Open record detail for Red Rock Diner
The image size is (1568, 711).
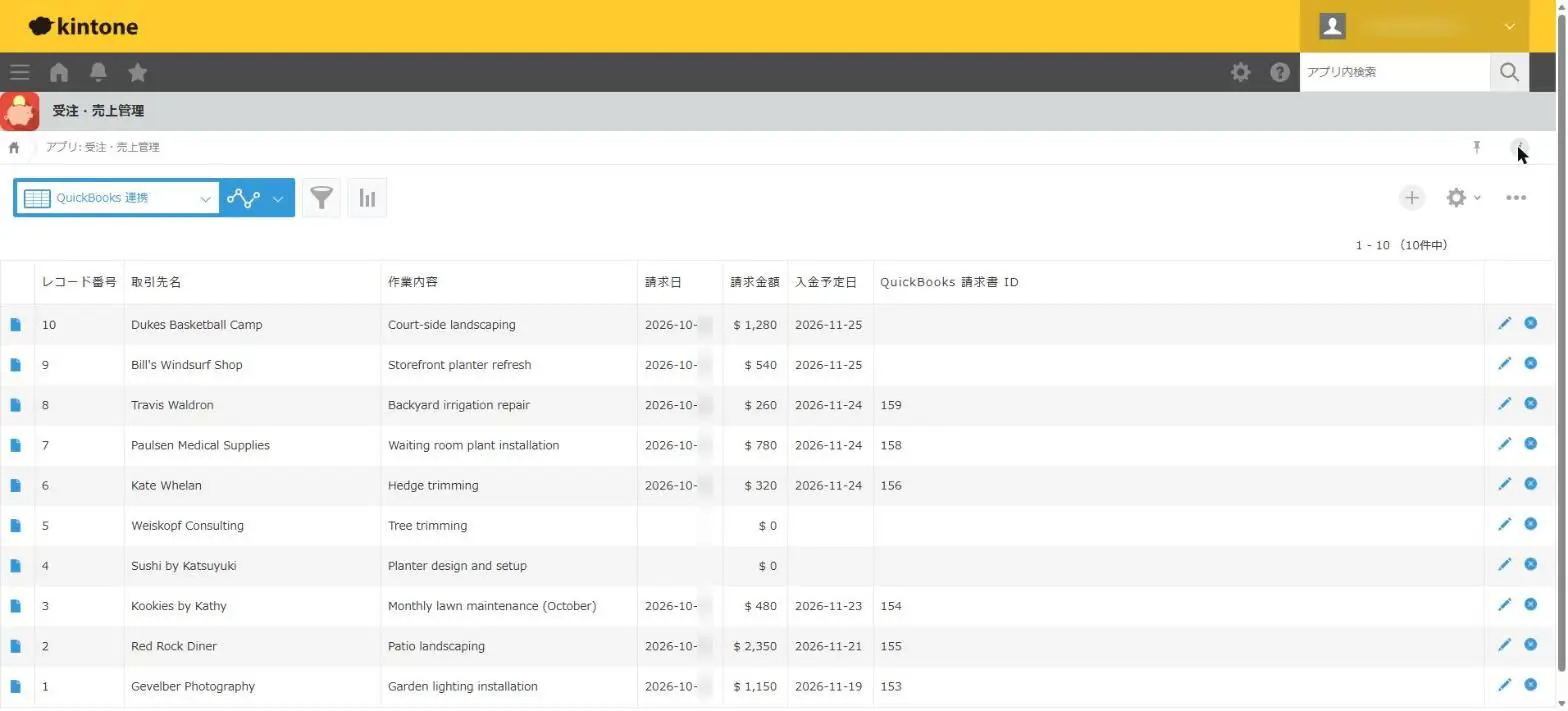pos(15,646)
